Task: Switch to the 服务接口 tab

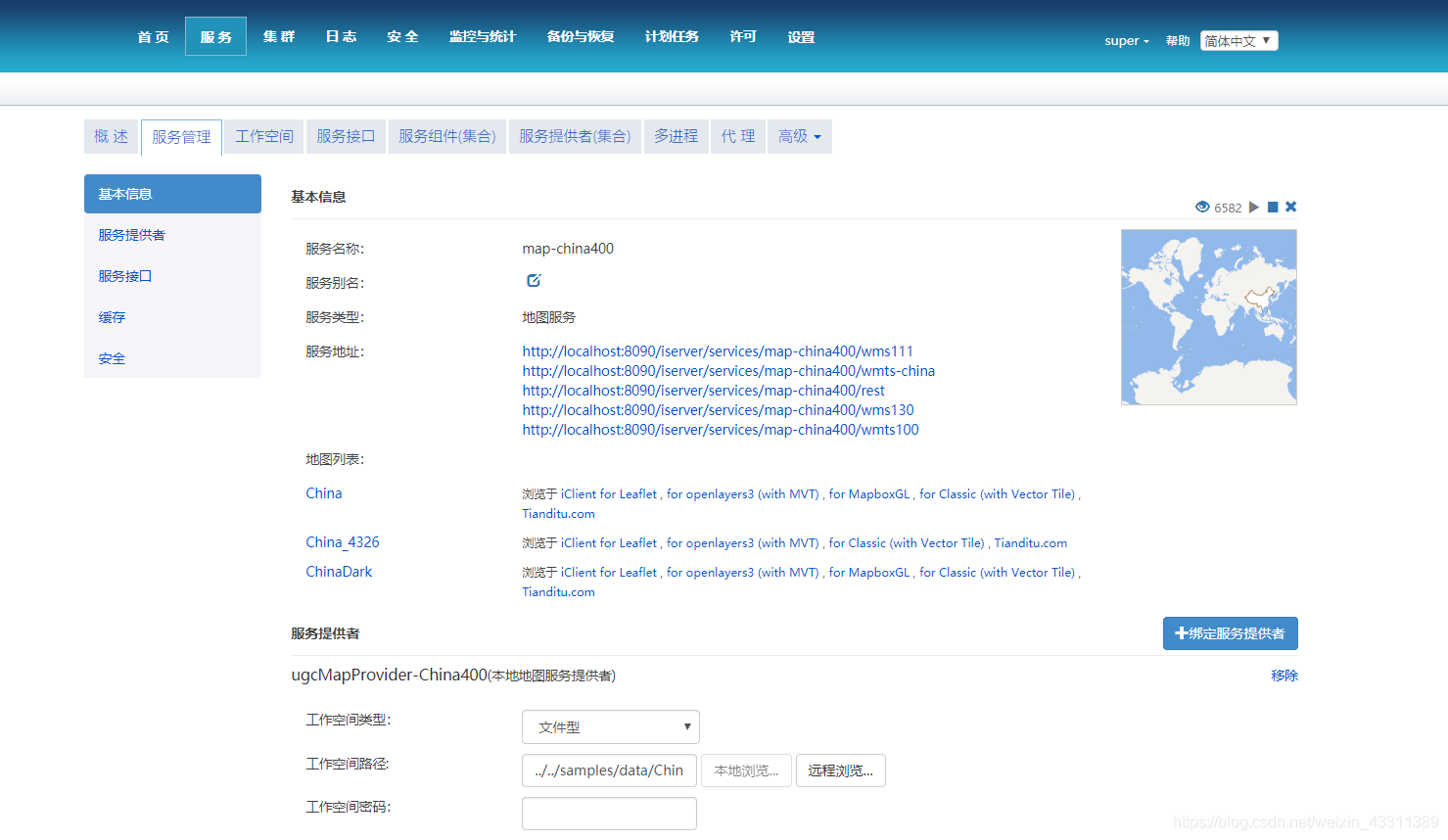Action: tap(346, 136)
